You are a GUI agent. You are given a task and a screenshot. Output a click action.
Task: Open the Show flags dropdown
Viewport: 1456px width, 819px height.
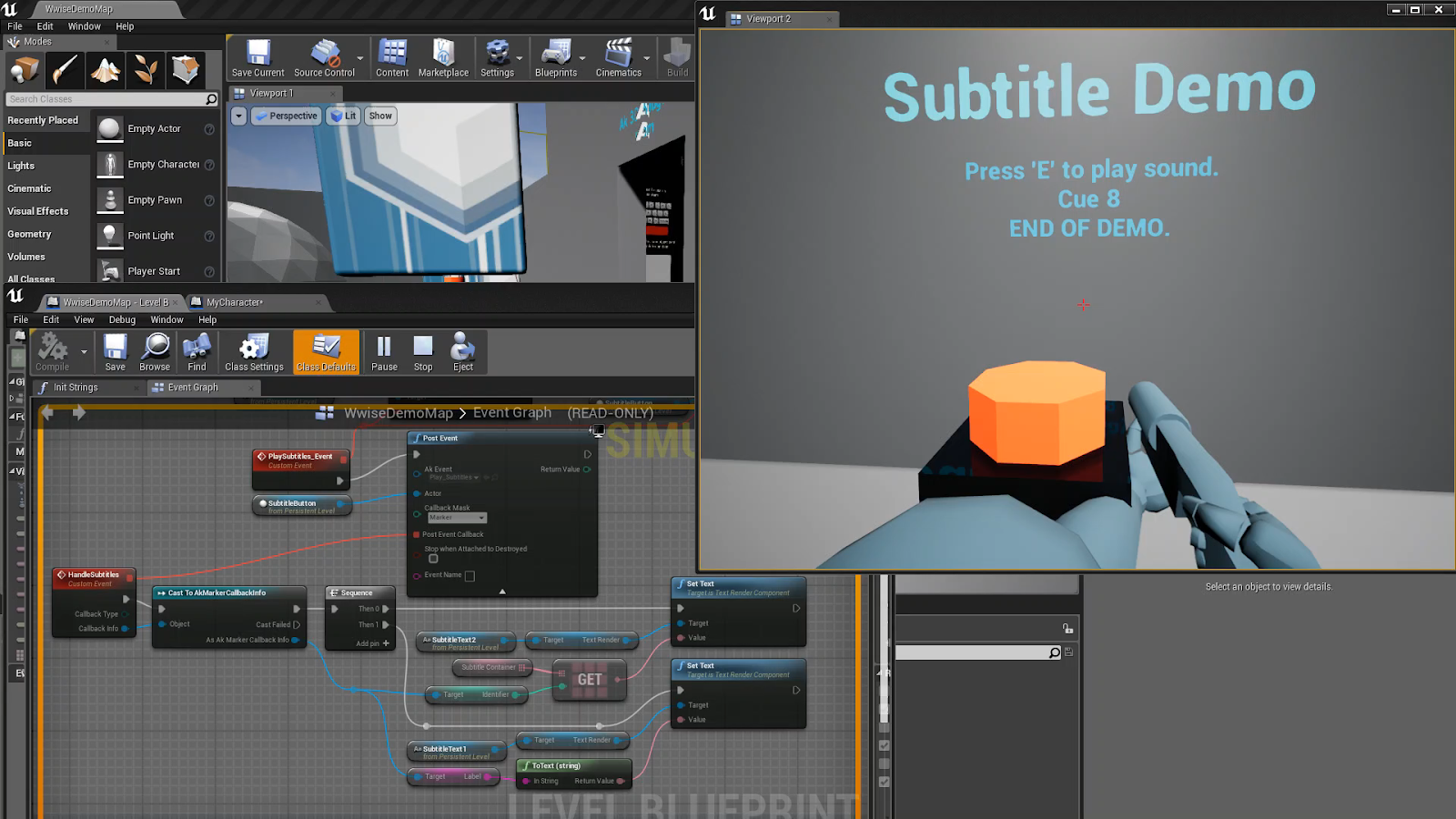click(x=380, y=116)
